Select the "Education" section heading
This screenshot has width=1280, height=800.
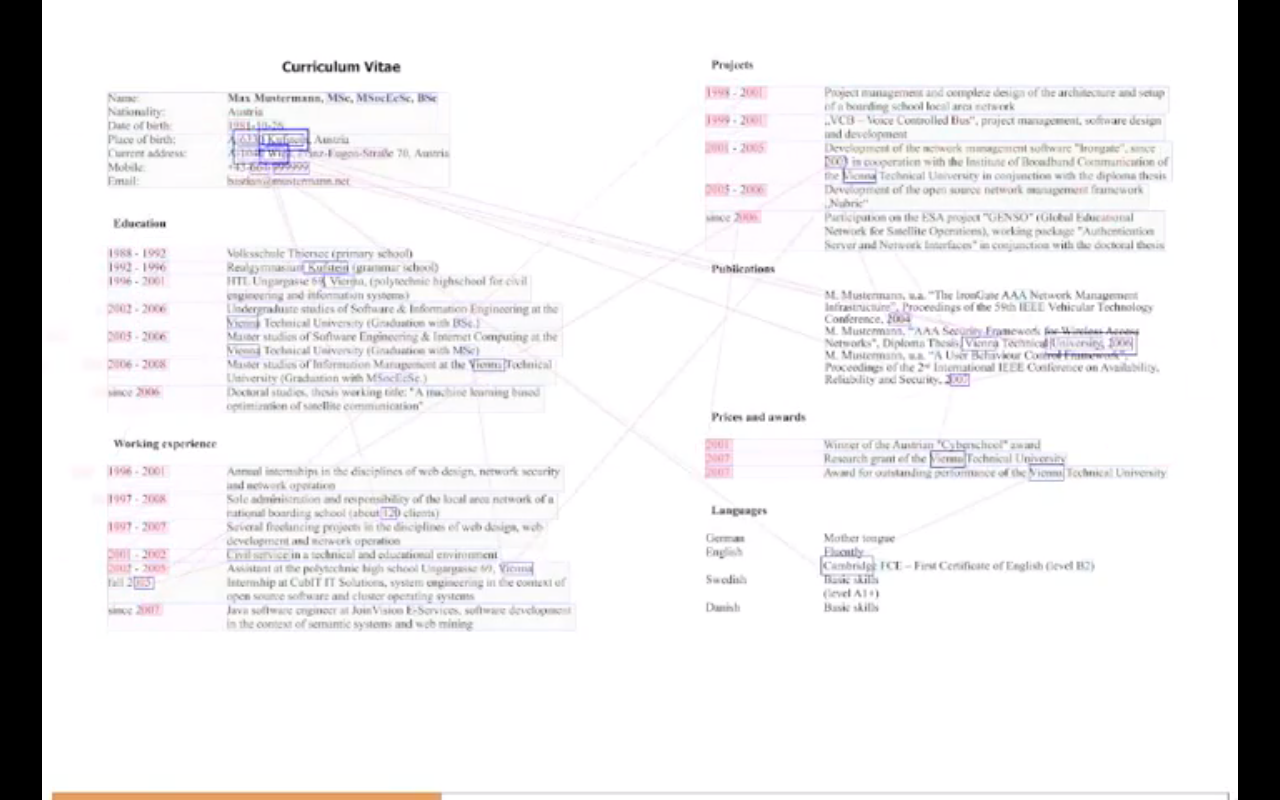pos(139,223)
